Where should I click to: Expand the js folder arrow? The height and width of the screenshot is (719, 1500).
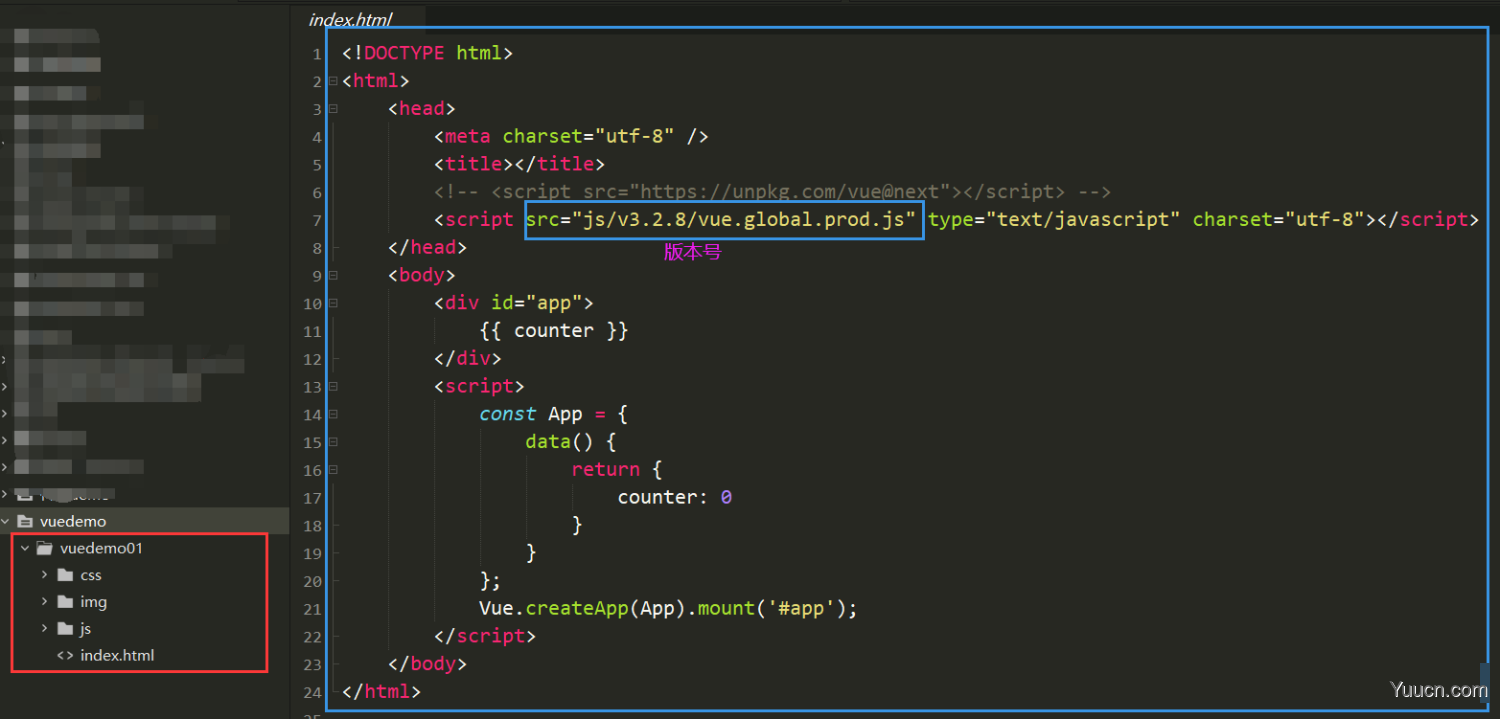(45, 629)
